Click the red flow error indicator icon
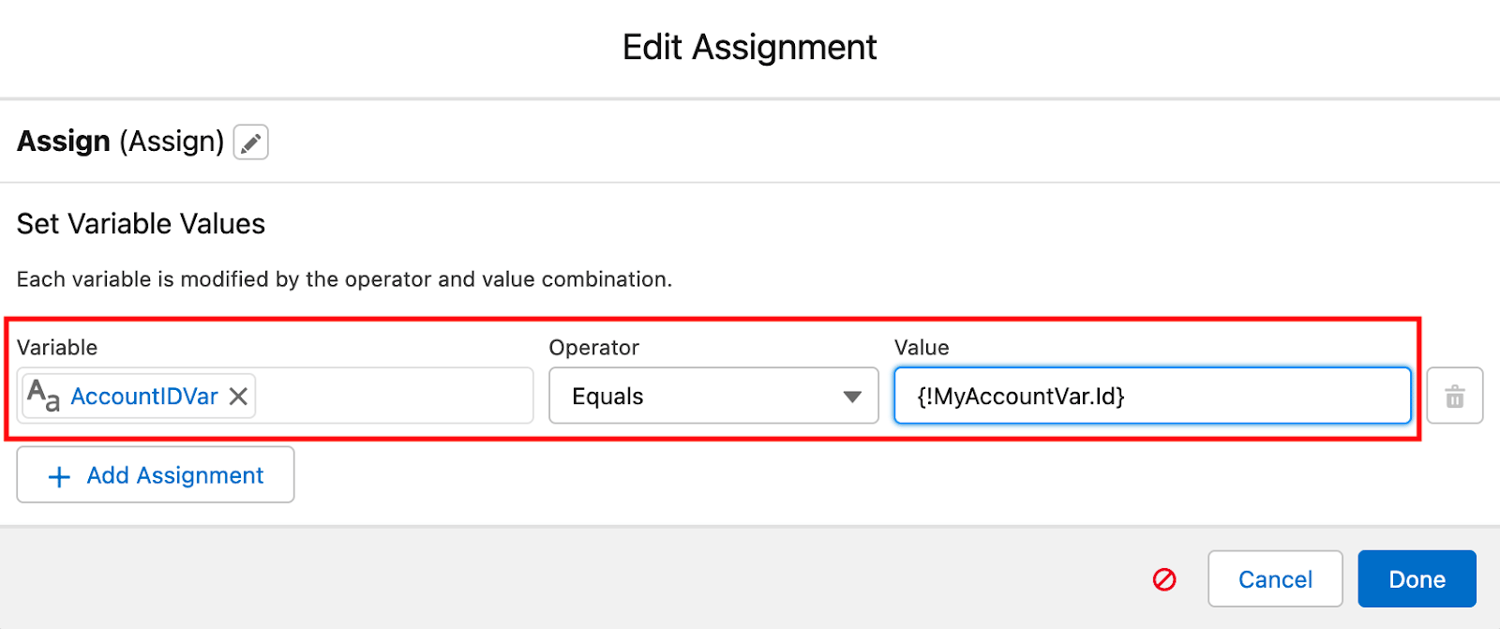This screenshot has width=1500, height=629. [x=1163, y=579]
